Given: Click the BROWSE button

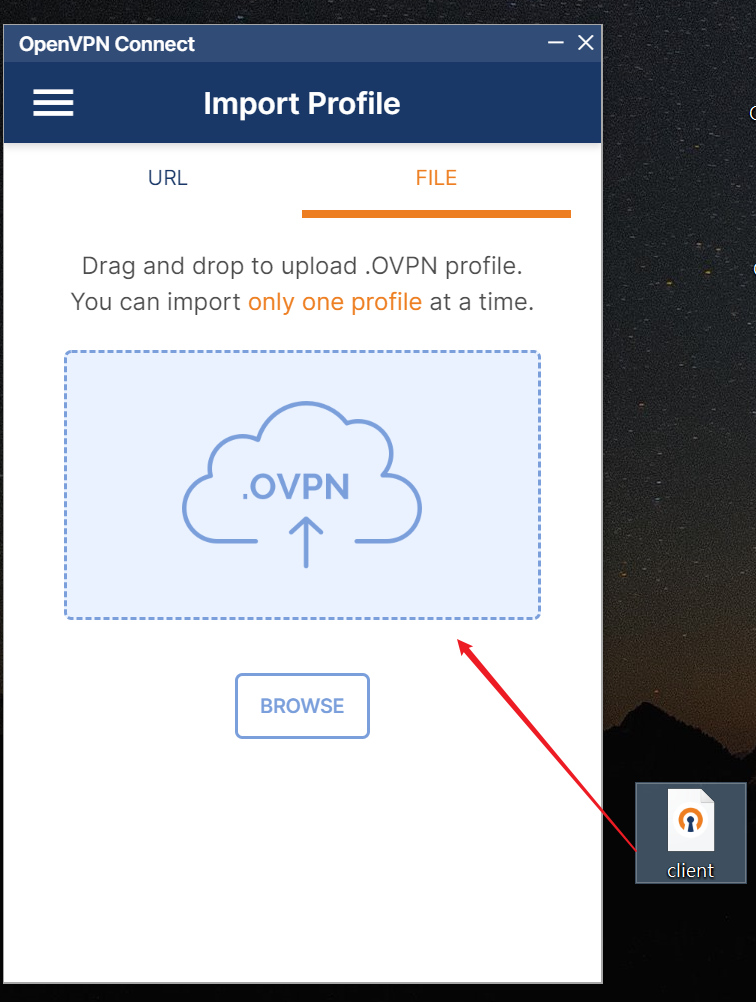Looking at the screenshot, I should [x=302, y=705].
